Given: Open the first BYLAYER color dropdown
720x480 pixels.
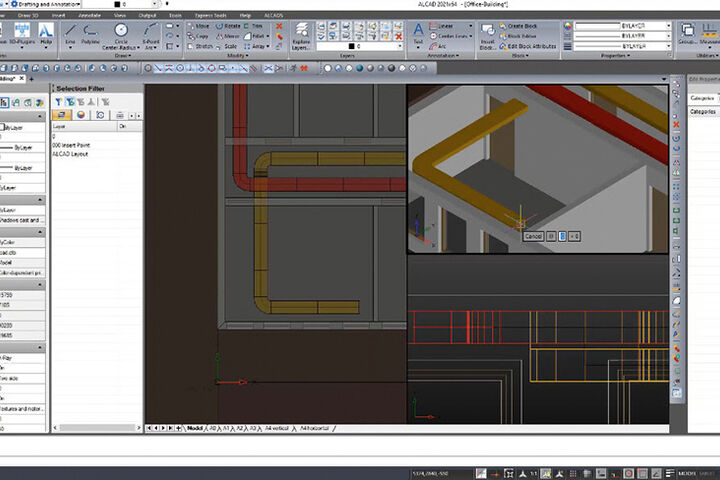Looking at the screenshot, I should 623,26.
